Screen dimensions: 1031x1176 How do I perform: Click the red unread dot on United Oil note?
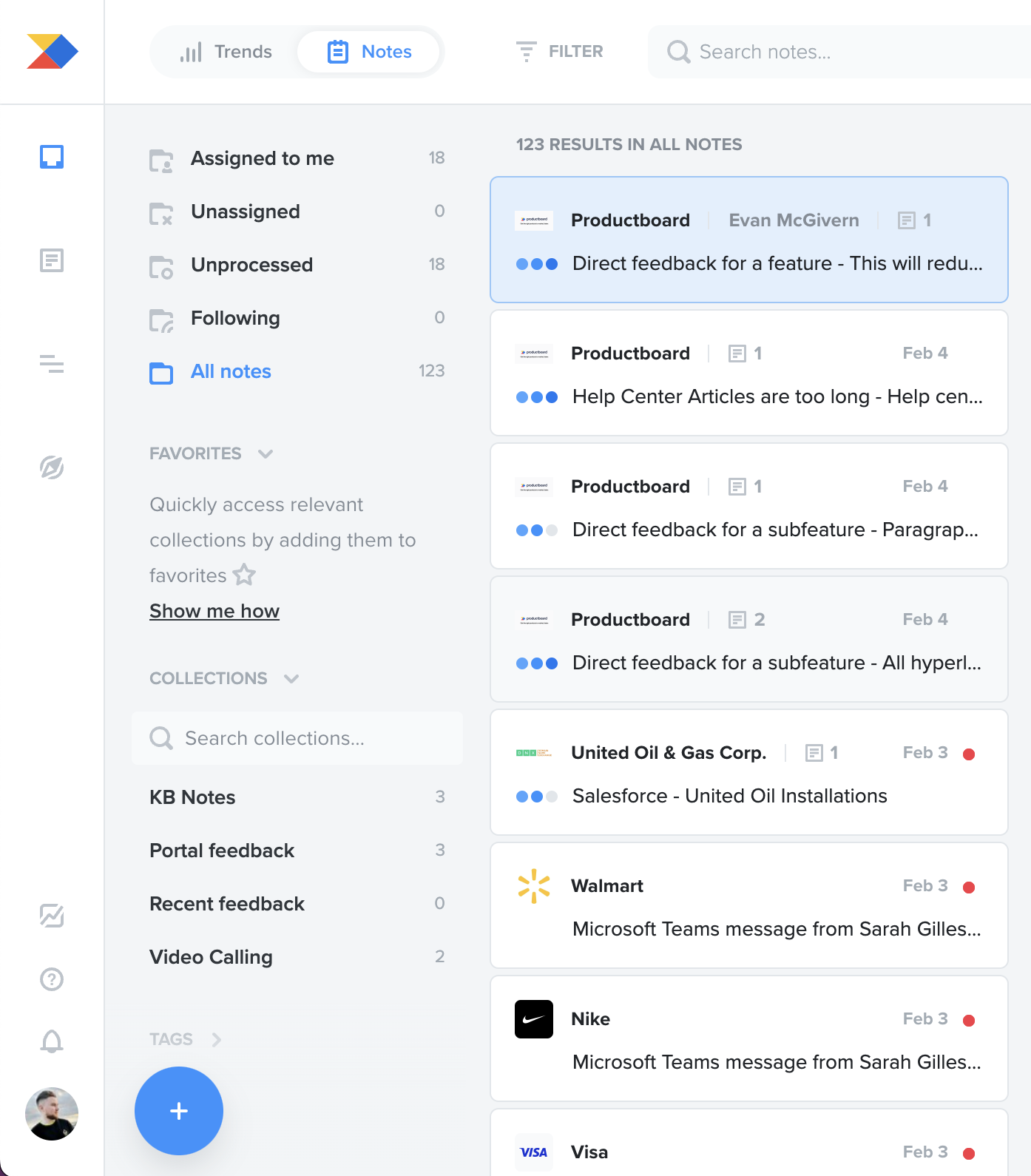click(969, 754)
